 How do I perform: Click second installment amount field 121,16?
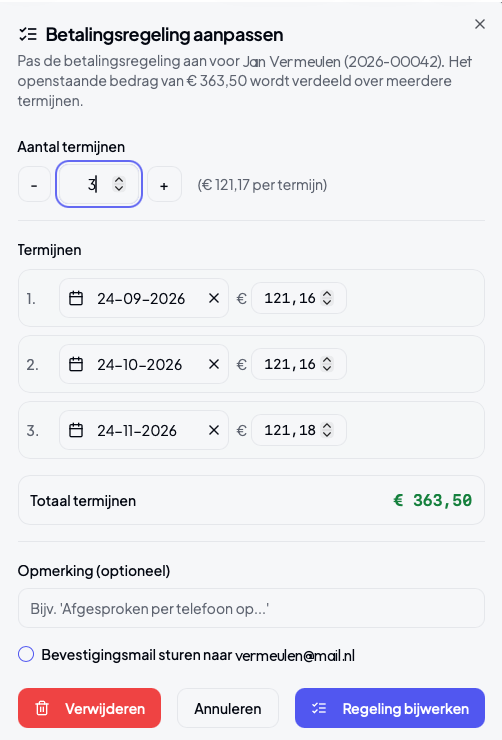(299, 364)
